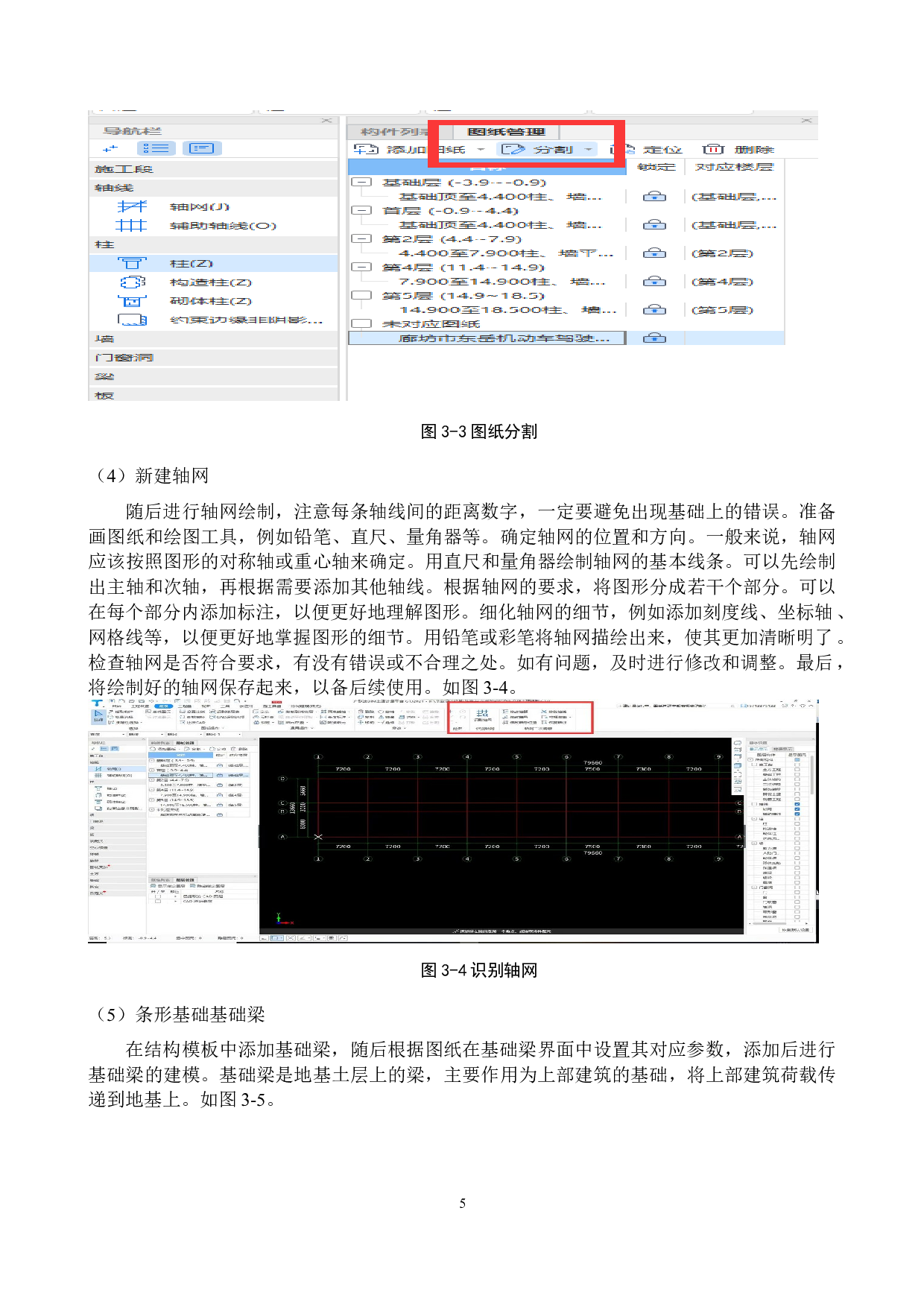Select the 辅助轴线(O) auxiliary axis icon

pyautogui.click(x=132, y=226)
